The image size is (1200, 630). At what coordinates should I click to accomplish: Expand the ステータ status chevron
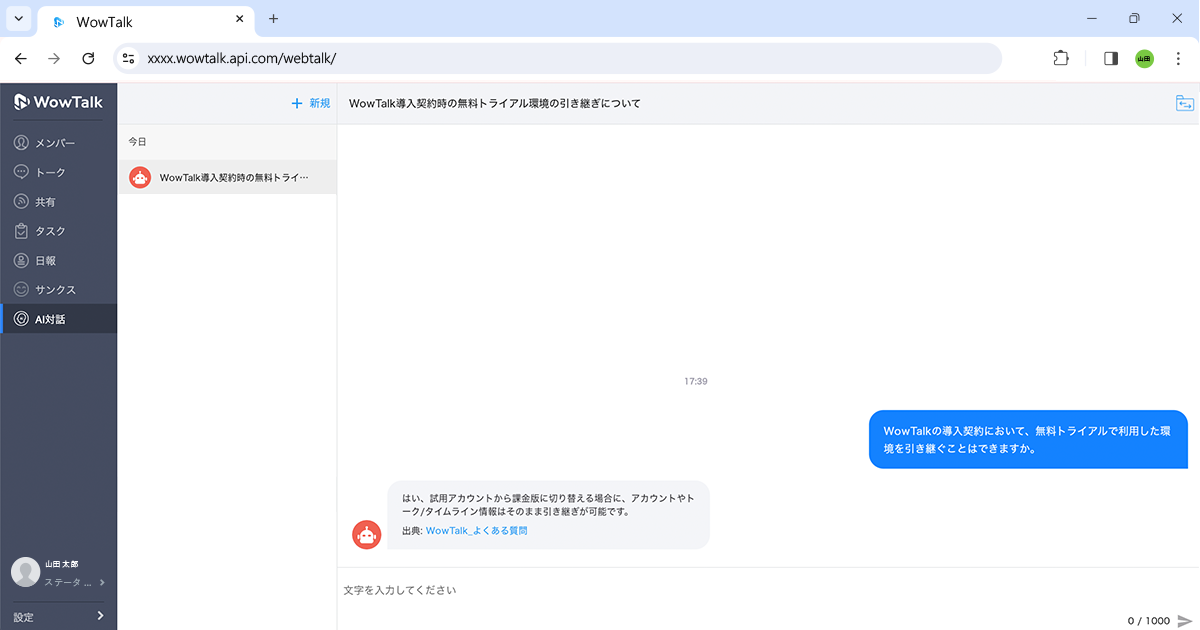click(102, 582)
